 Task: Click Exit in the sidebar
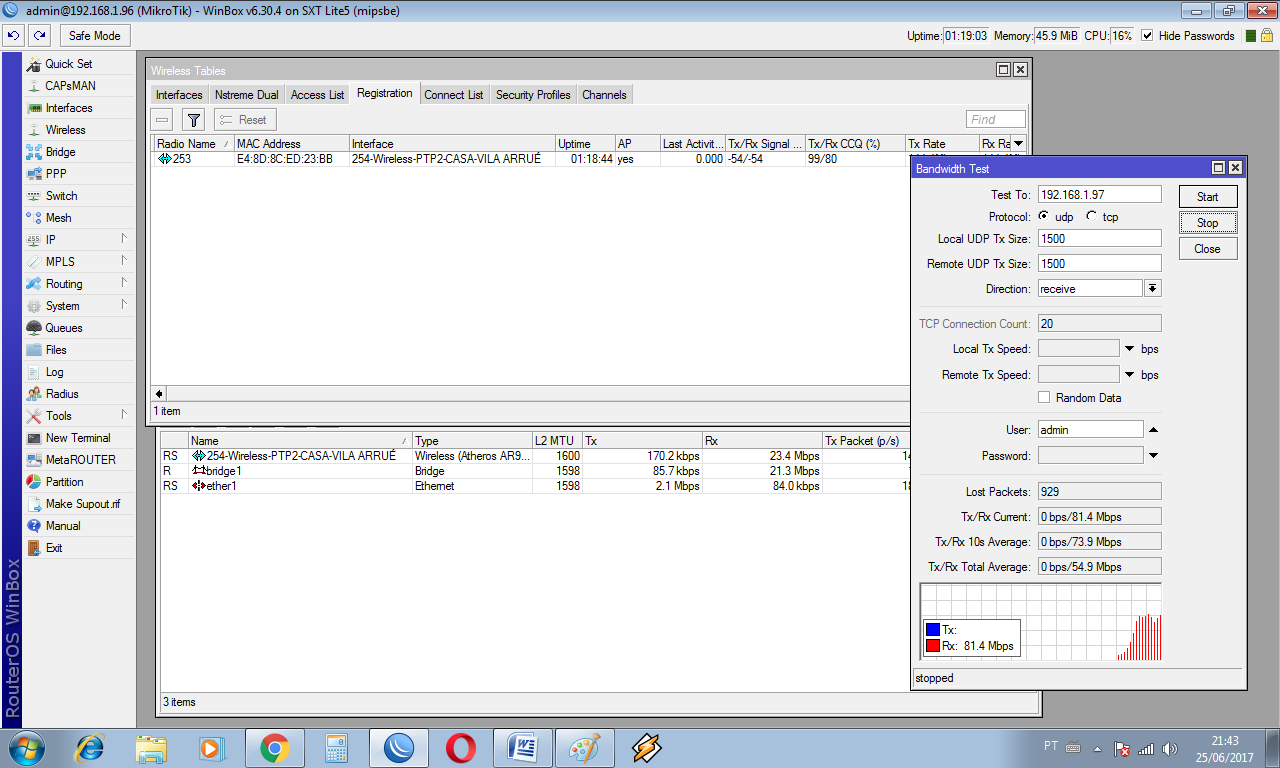point(54,548)
